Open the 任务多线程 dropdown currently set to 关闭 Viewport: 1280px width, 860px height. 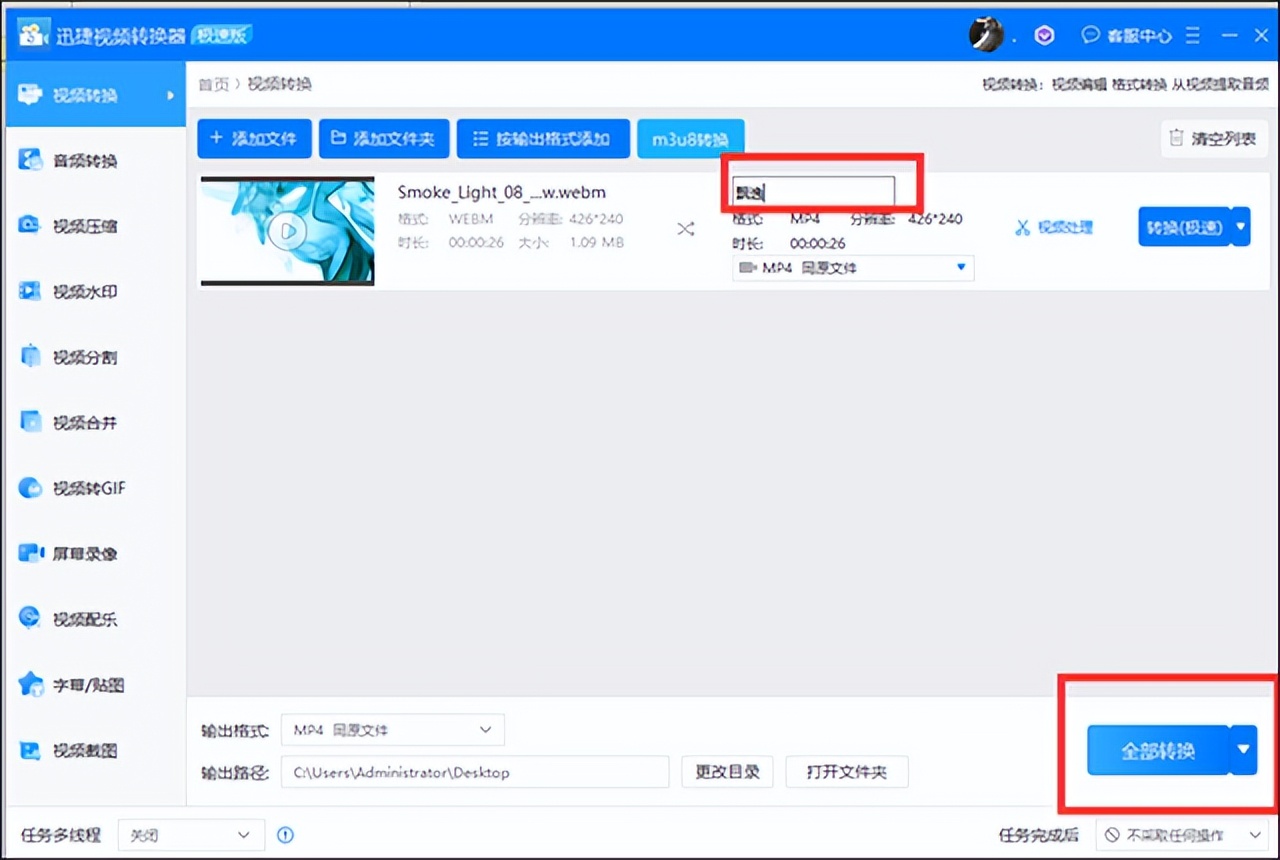(190, 835)
